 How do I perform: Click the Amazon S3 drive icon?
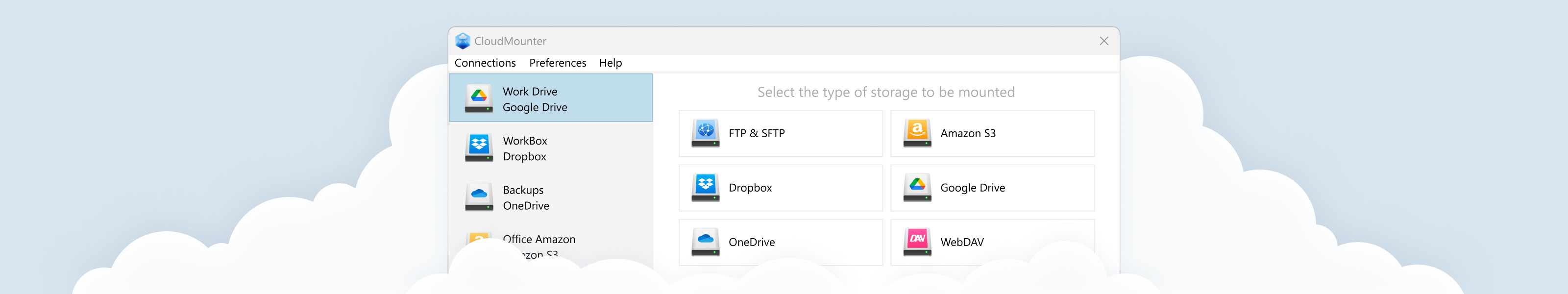[x=917, y=133]
